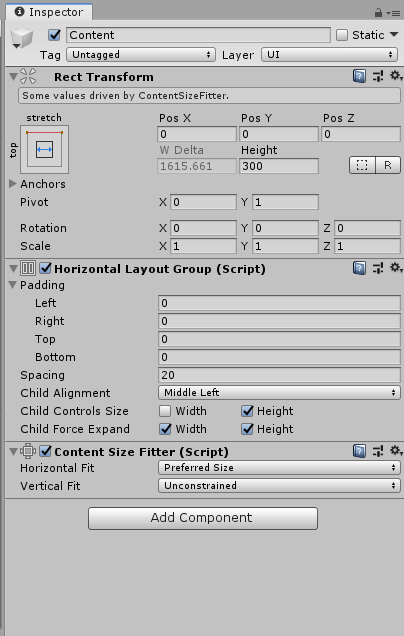Open Horizontal Layout Group preset icon
Image resolution: width=404 pixels, height=636 pixels.
[x=378, y=268]
